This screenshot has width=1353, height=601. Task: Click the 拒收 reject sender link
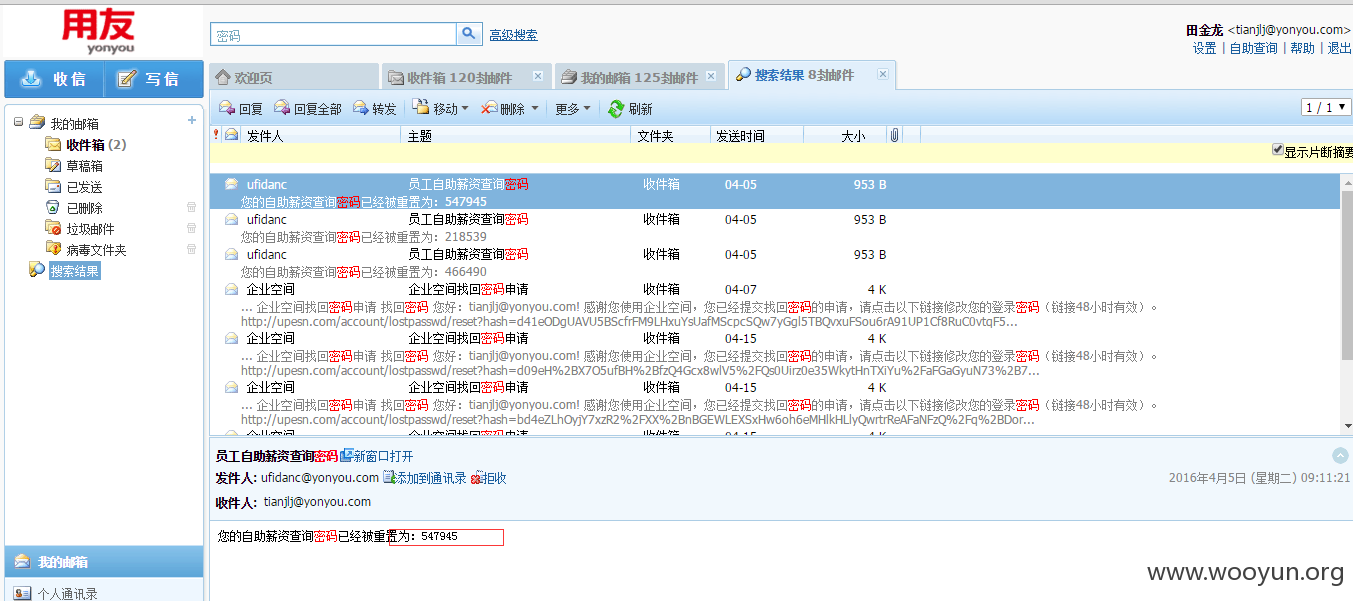tap(489, 478)
